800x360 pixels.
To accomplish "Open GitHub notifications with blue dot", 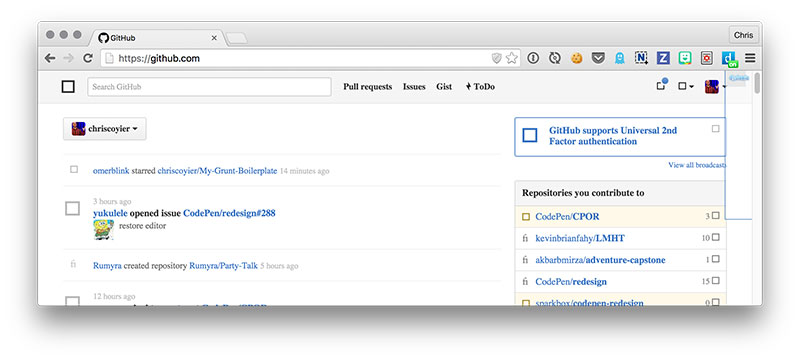I will click(x=661, y=85).
